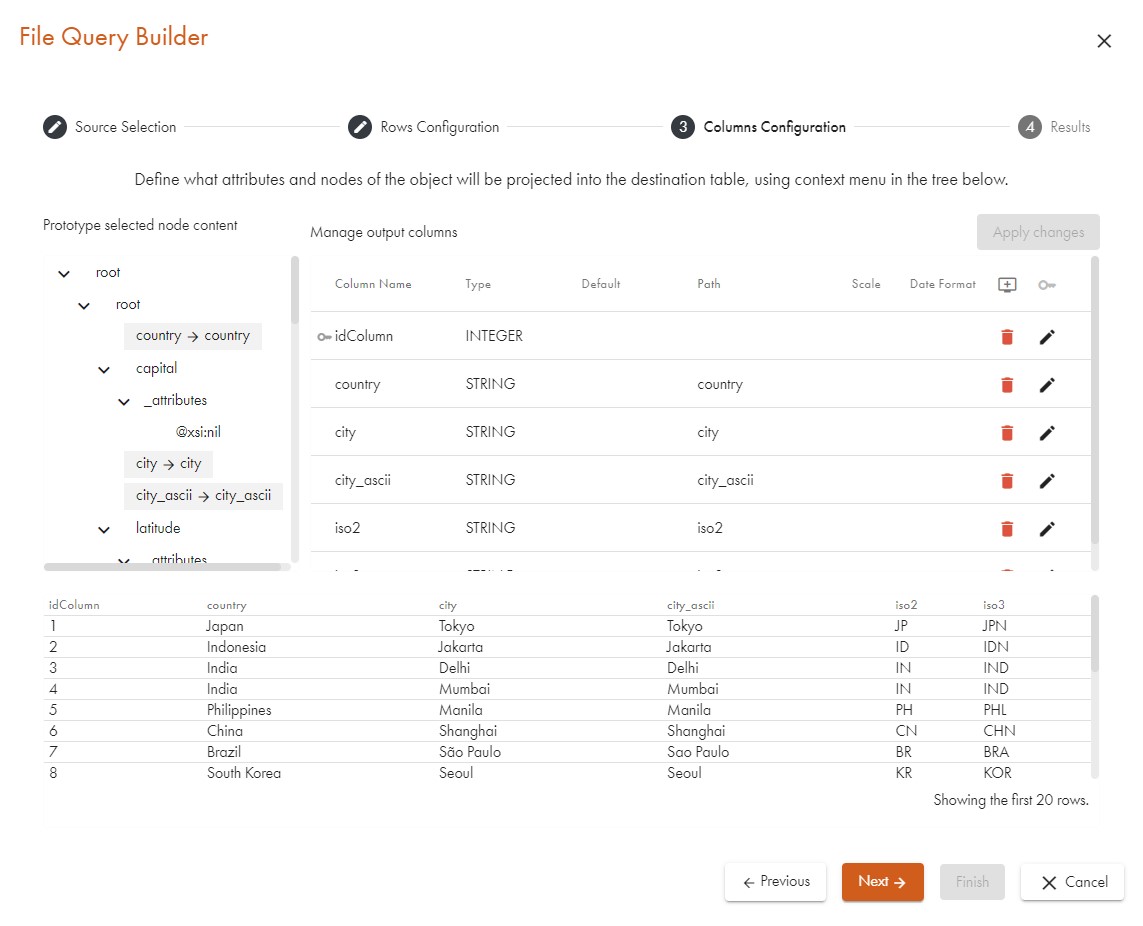Click the add column header icon

coord(1007,285)
